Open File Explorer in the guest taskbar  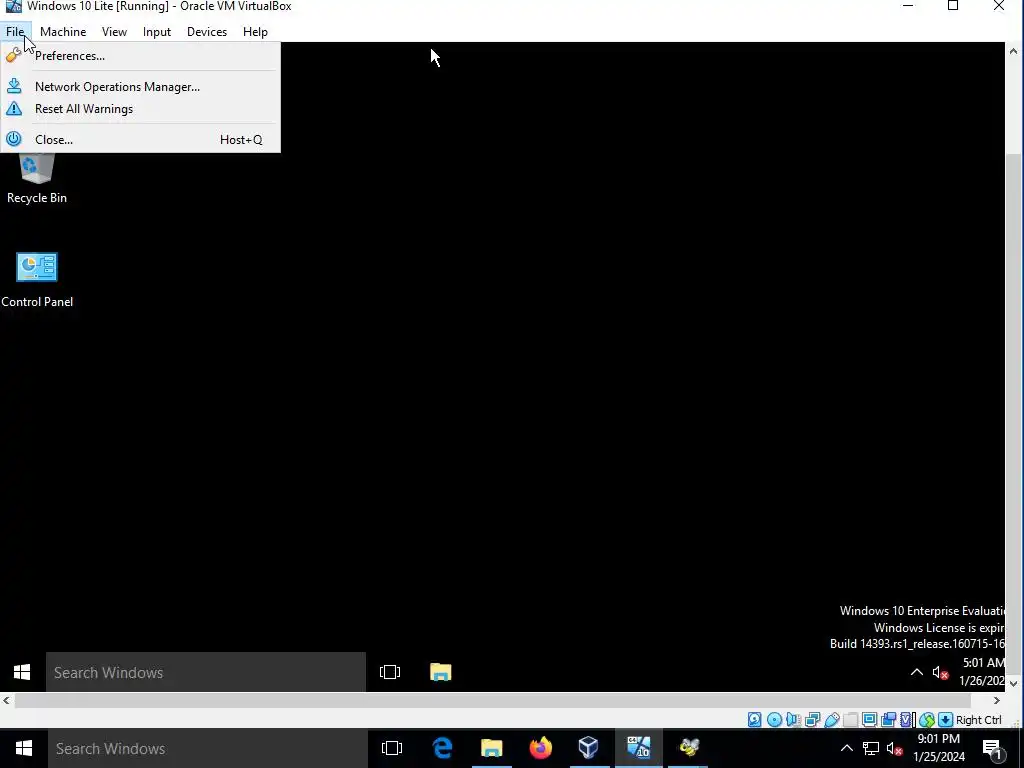pos(441,672)
